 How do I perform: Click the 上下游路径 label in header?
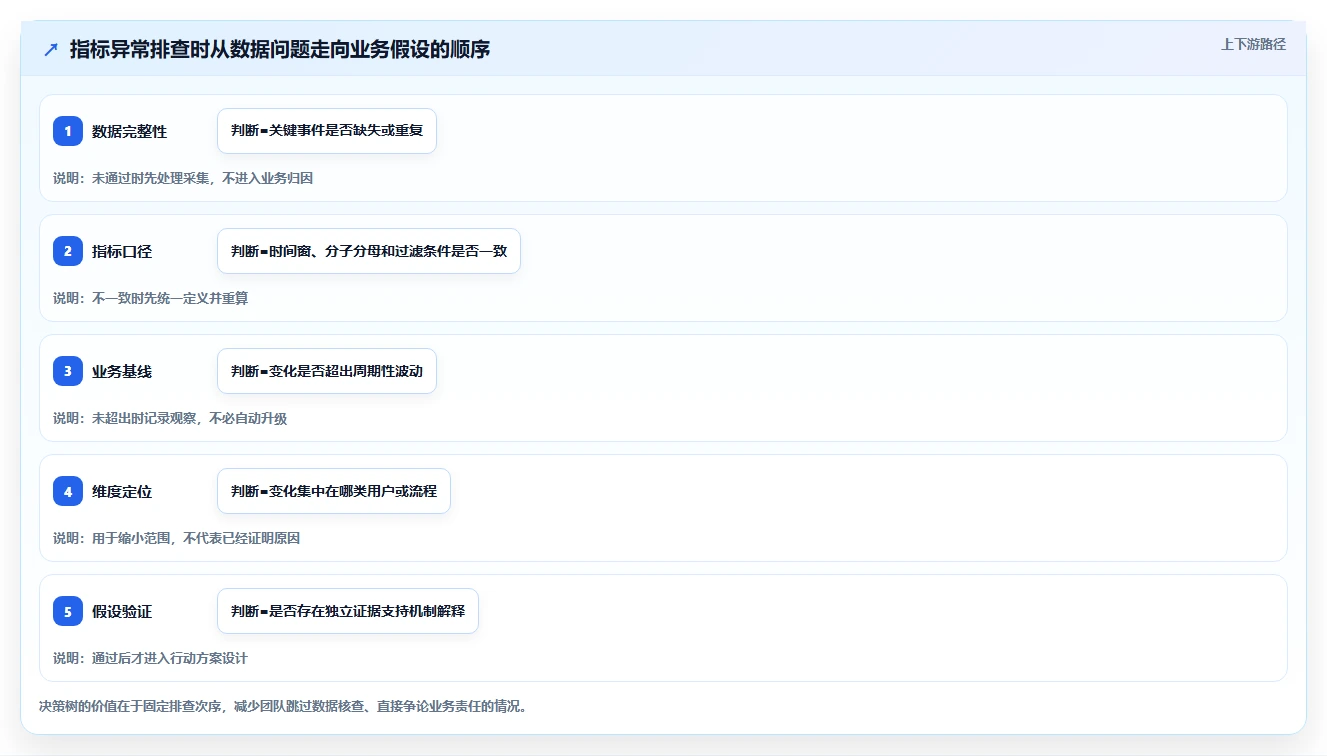pos(1253,44)
